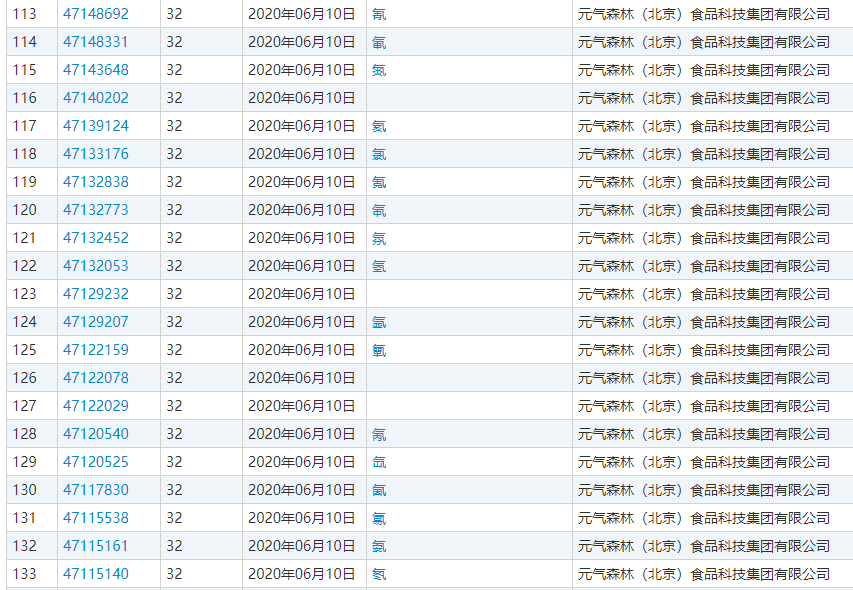Select the trademark name character in row 133
Viewport: 853px width, 590px height.
coord(379,575)
